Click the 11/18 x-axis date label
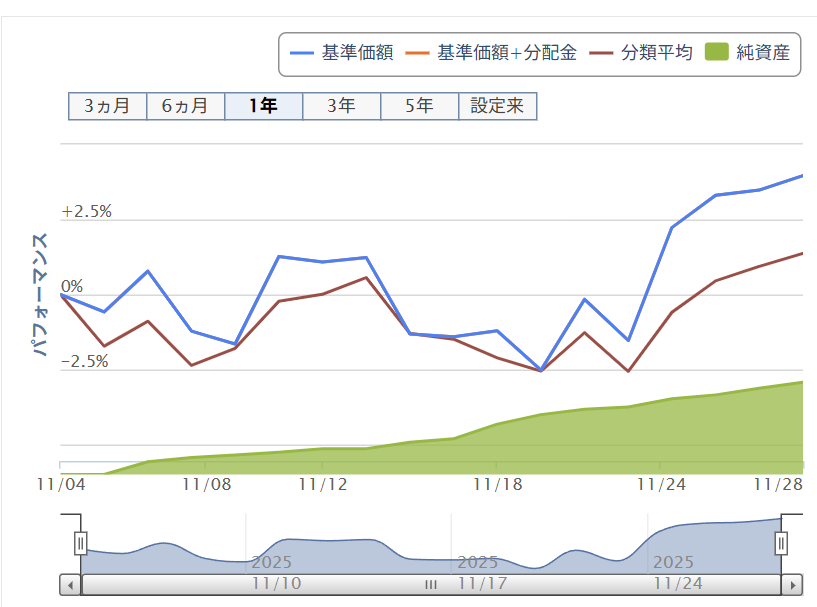Viewport: 817px width, 607px height. coord(497,484)
